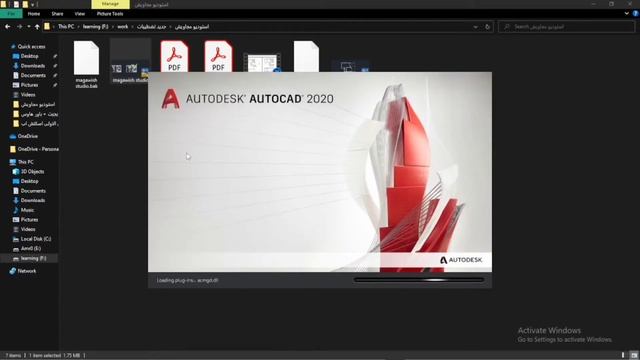Image resolution: width=640 pixels, height=360 pixels.
Task: Click This PC in the breadcrumb
Action: click(66, 27)
